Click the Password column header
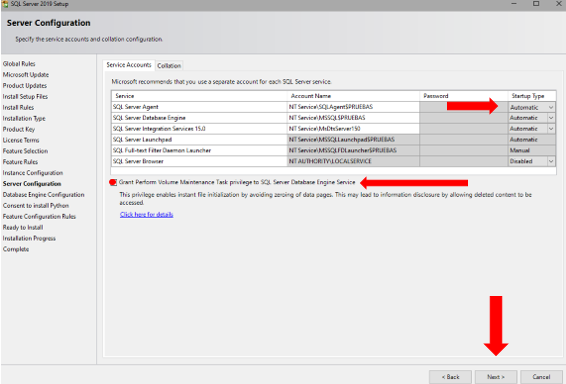The height and width of the screenshot is (384, 566). click(x=463, y=96)
